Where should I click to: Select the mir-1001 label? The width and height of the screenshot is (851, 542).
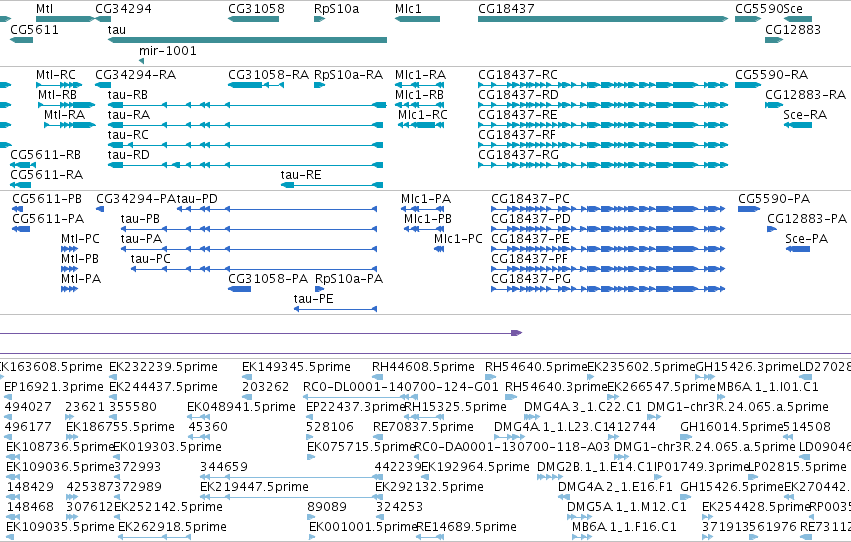coord(168,50)
